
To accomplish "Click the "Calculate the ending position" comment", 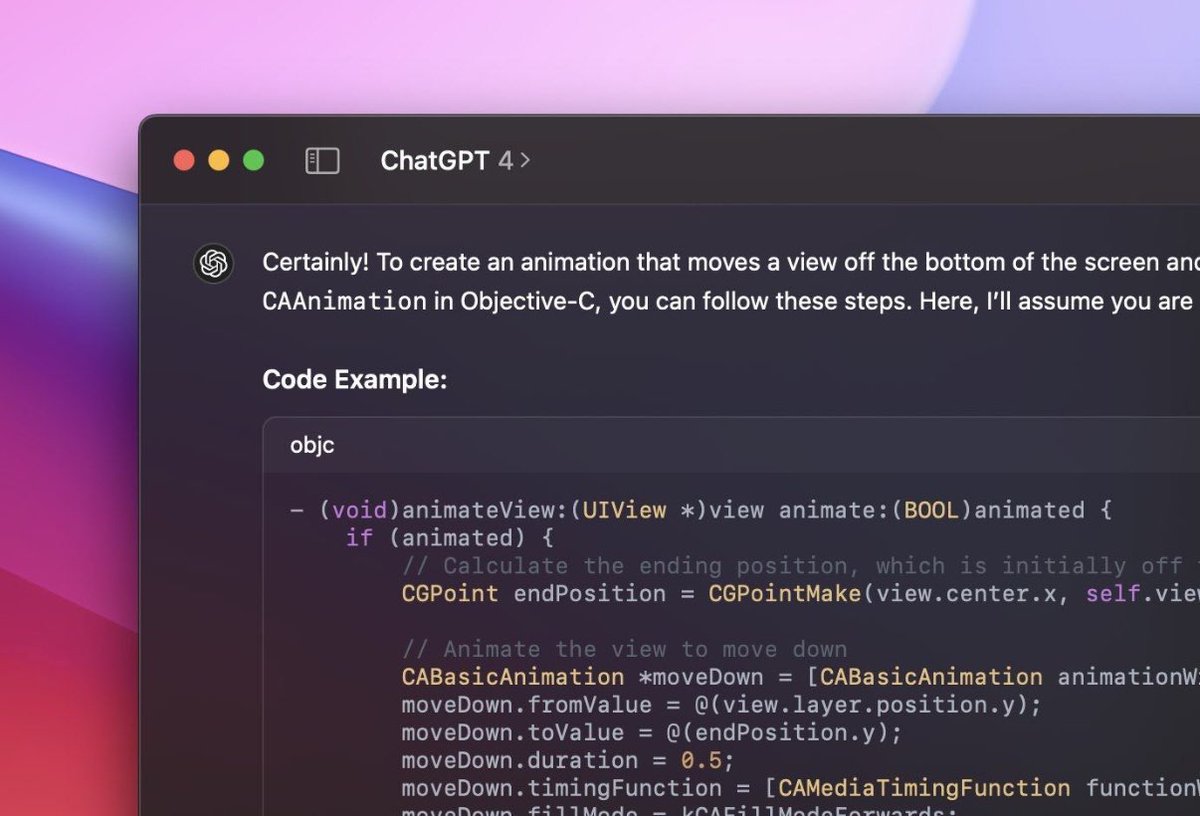I will click(800, 566).
